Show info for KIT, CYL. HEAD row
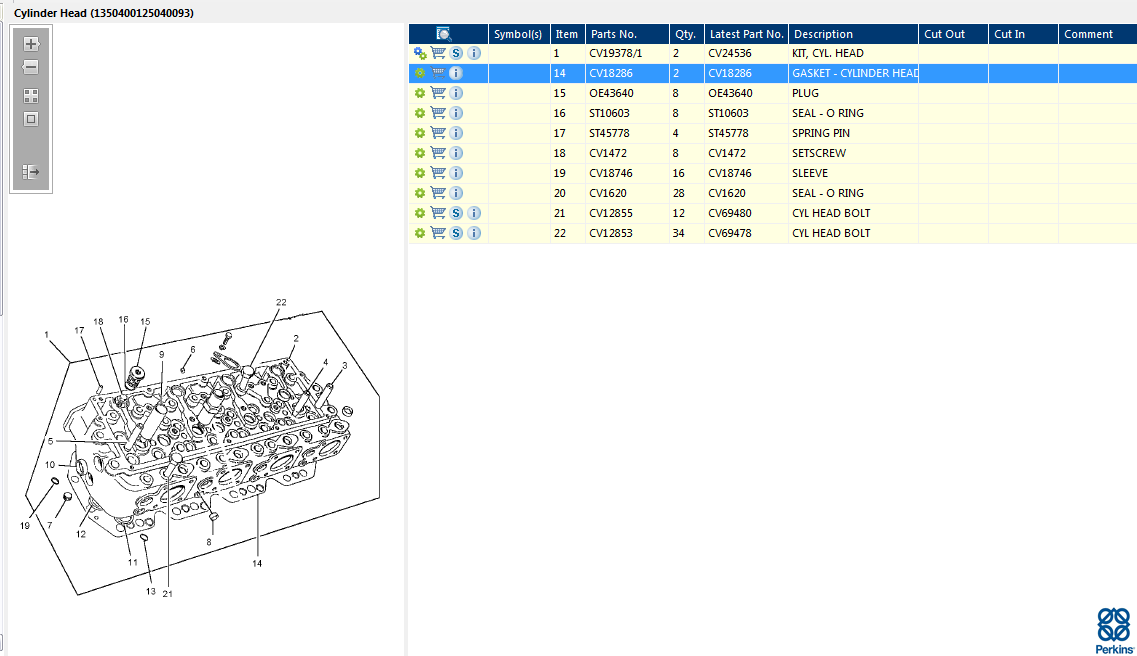The image size is (1137, 656). [474, 53]
